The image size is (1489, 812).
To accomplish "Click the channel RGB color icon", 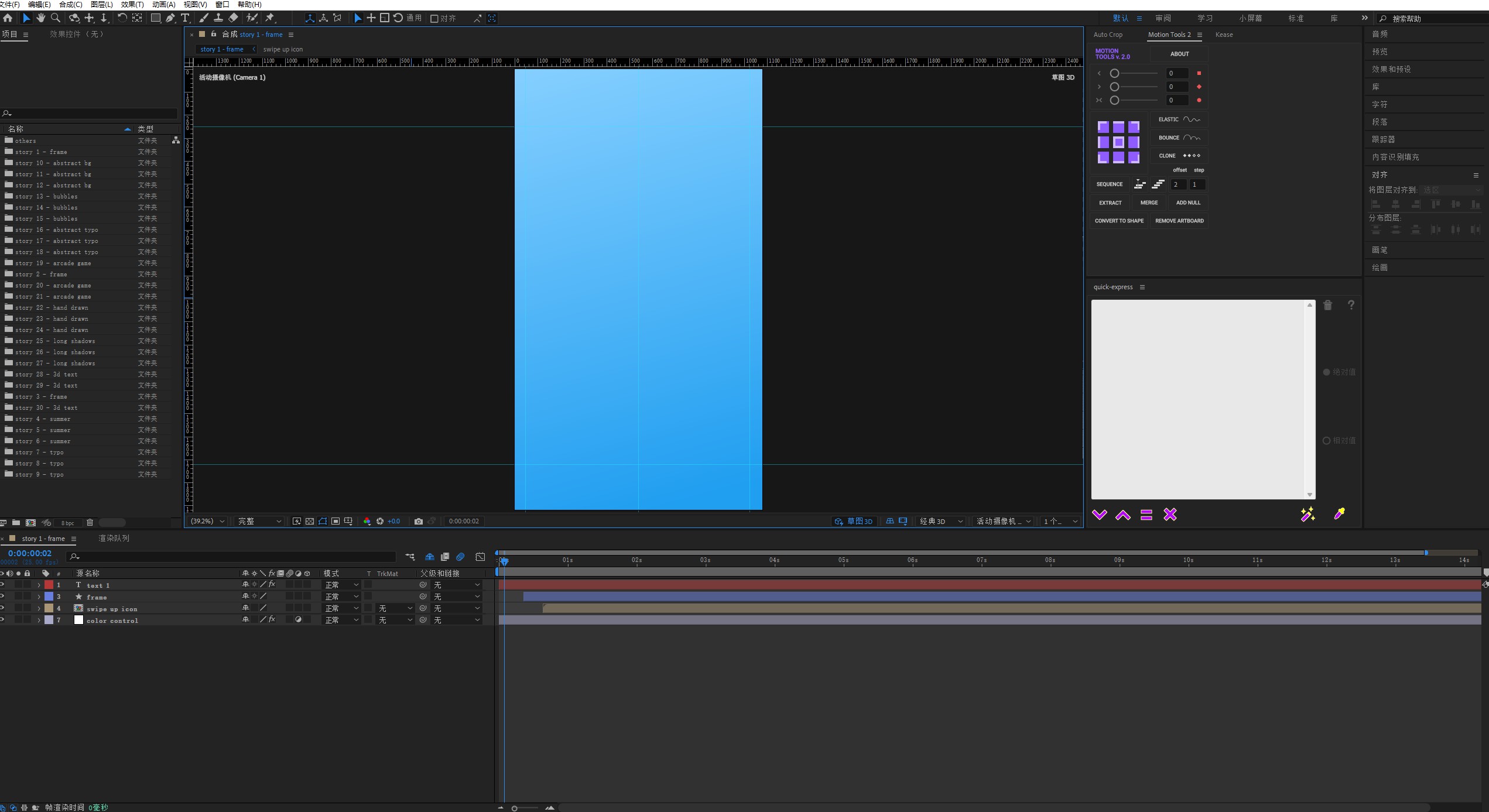I will pos(367,521).
